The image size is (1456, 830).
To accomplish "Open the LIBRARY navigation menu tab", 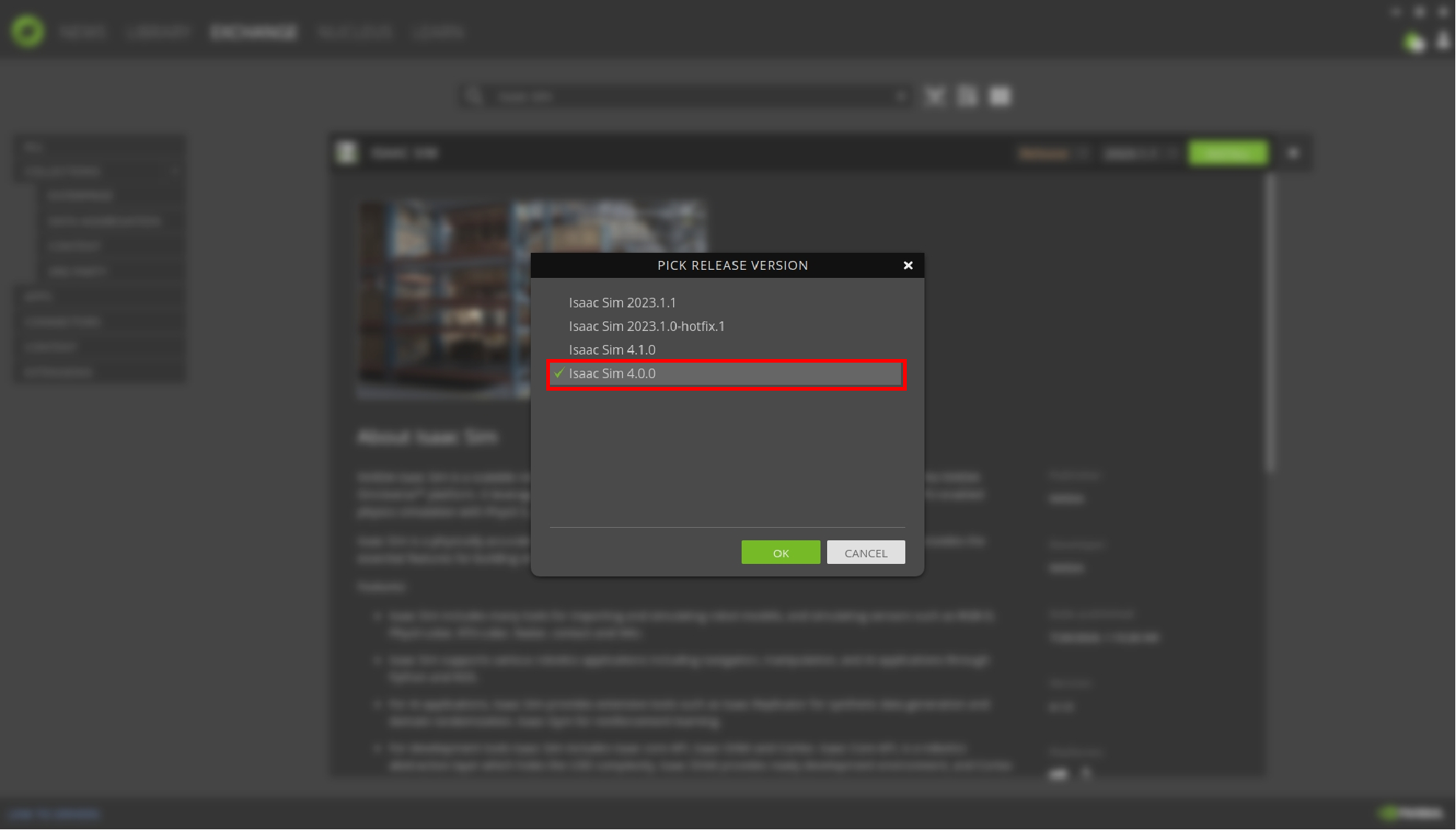I will tap(159, 32).
